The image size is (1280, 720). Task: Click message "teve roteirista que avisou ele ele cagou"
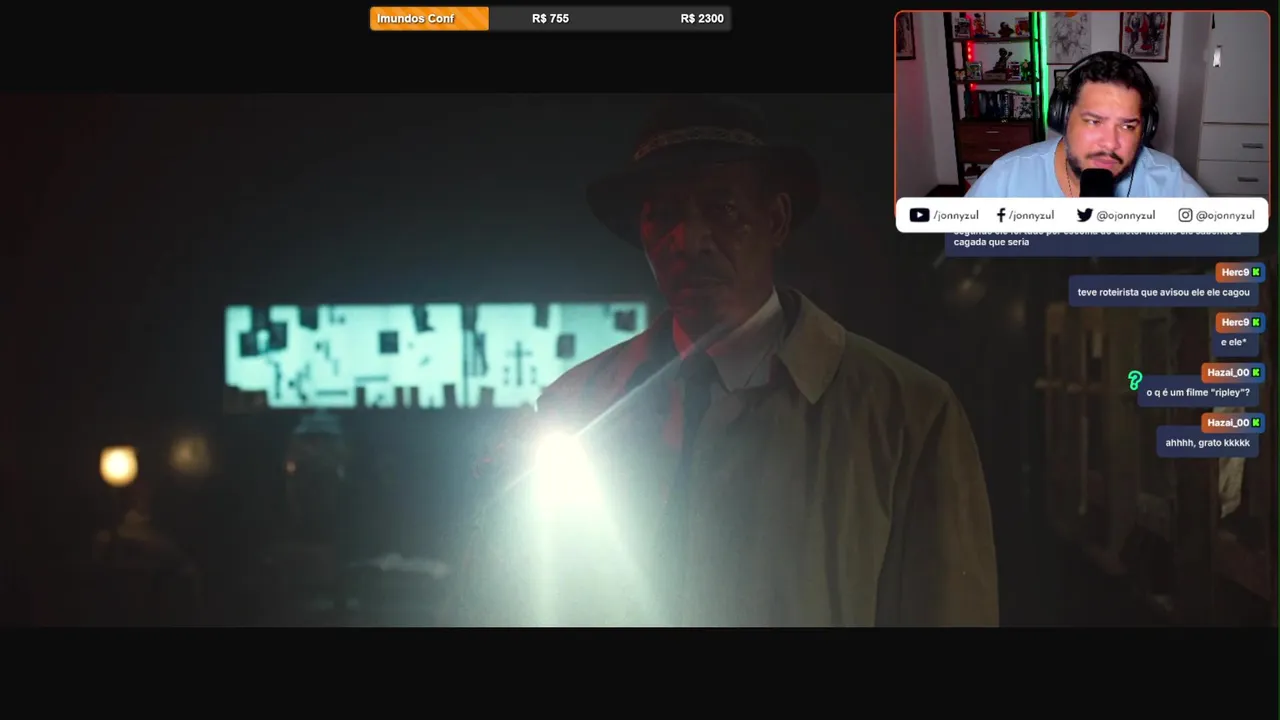[x=1163, y=292]
